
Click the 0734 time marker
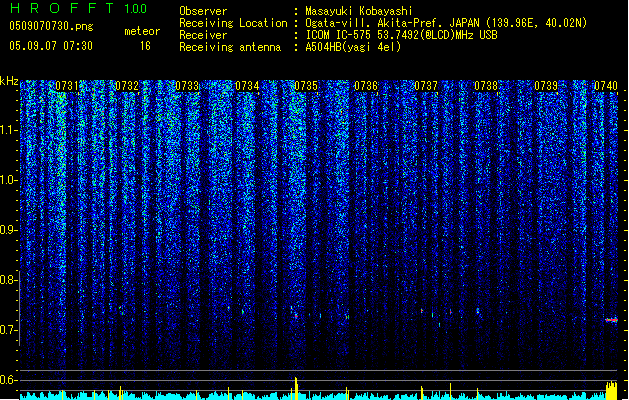[x=247, y=86]
